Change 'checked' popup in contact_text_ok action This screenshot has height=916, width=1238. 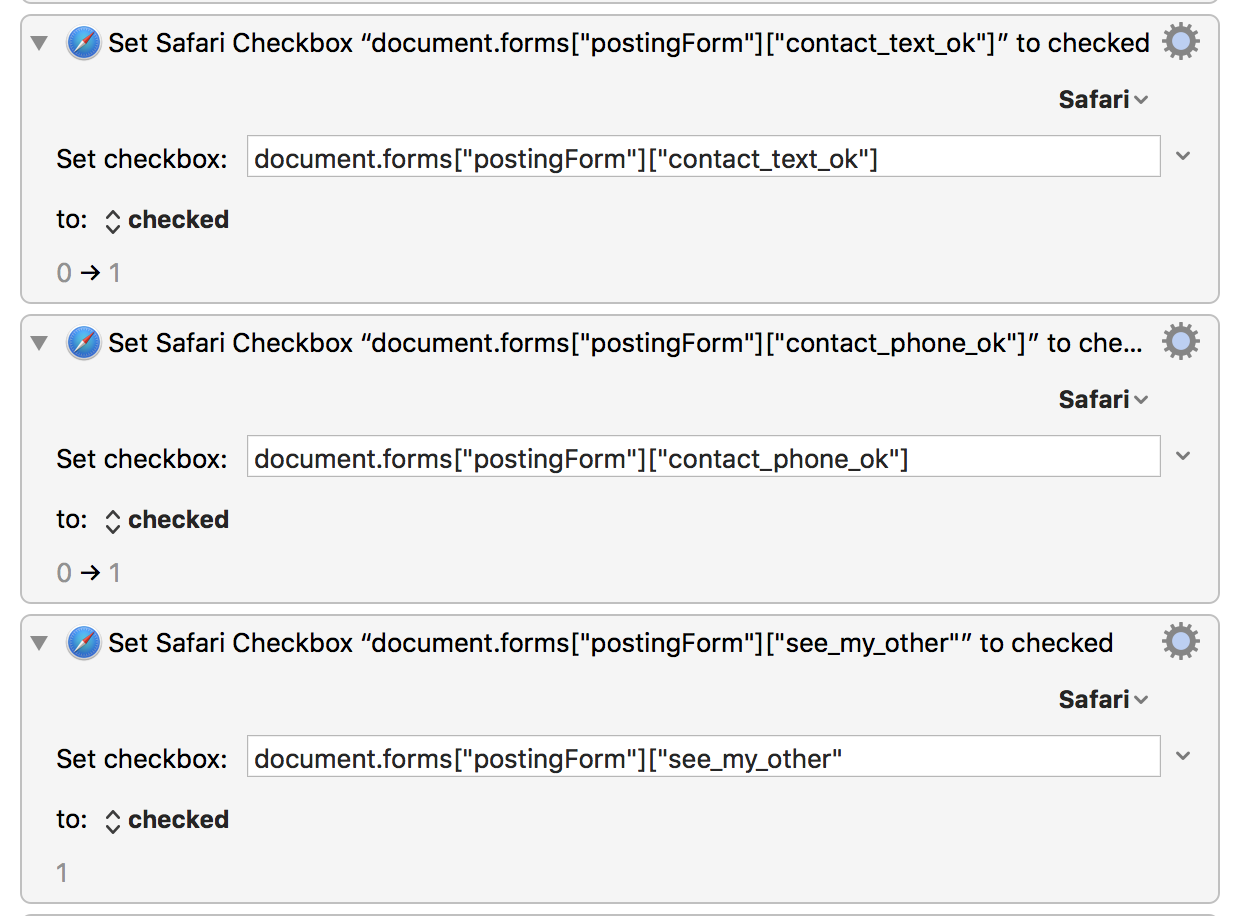click(x=167, y=220)
